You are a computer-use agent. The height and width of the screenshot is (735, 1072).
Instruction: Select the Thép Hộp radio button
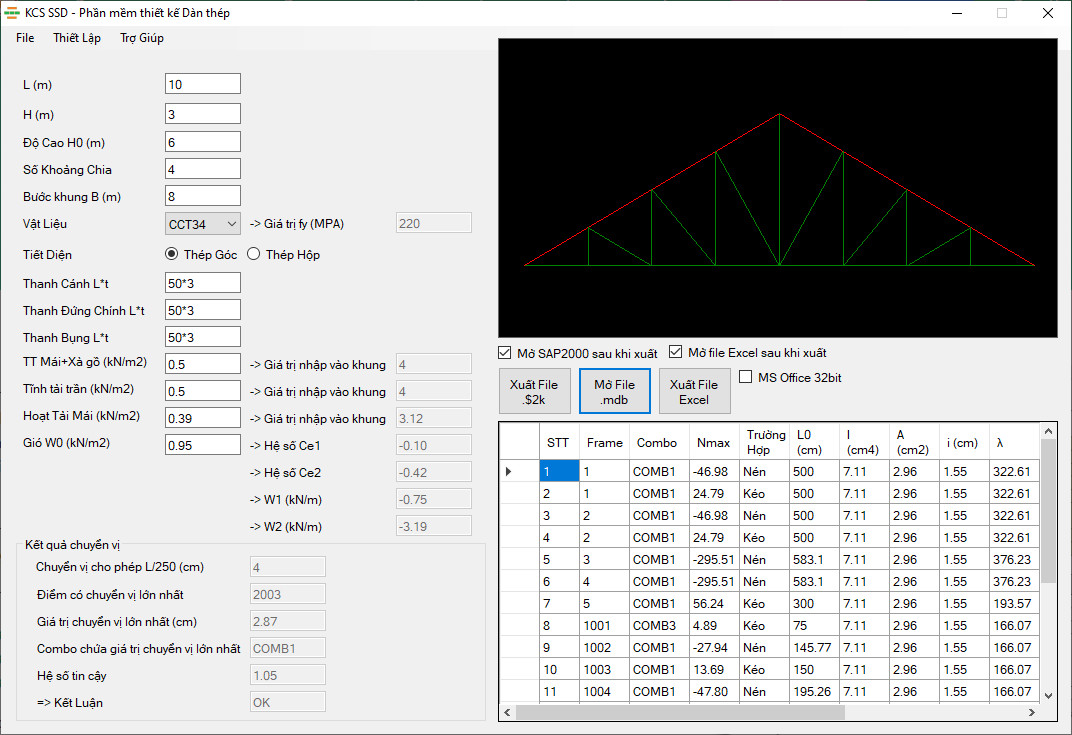pyautogui.click(x=254, y=254)
